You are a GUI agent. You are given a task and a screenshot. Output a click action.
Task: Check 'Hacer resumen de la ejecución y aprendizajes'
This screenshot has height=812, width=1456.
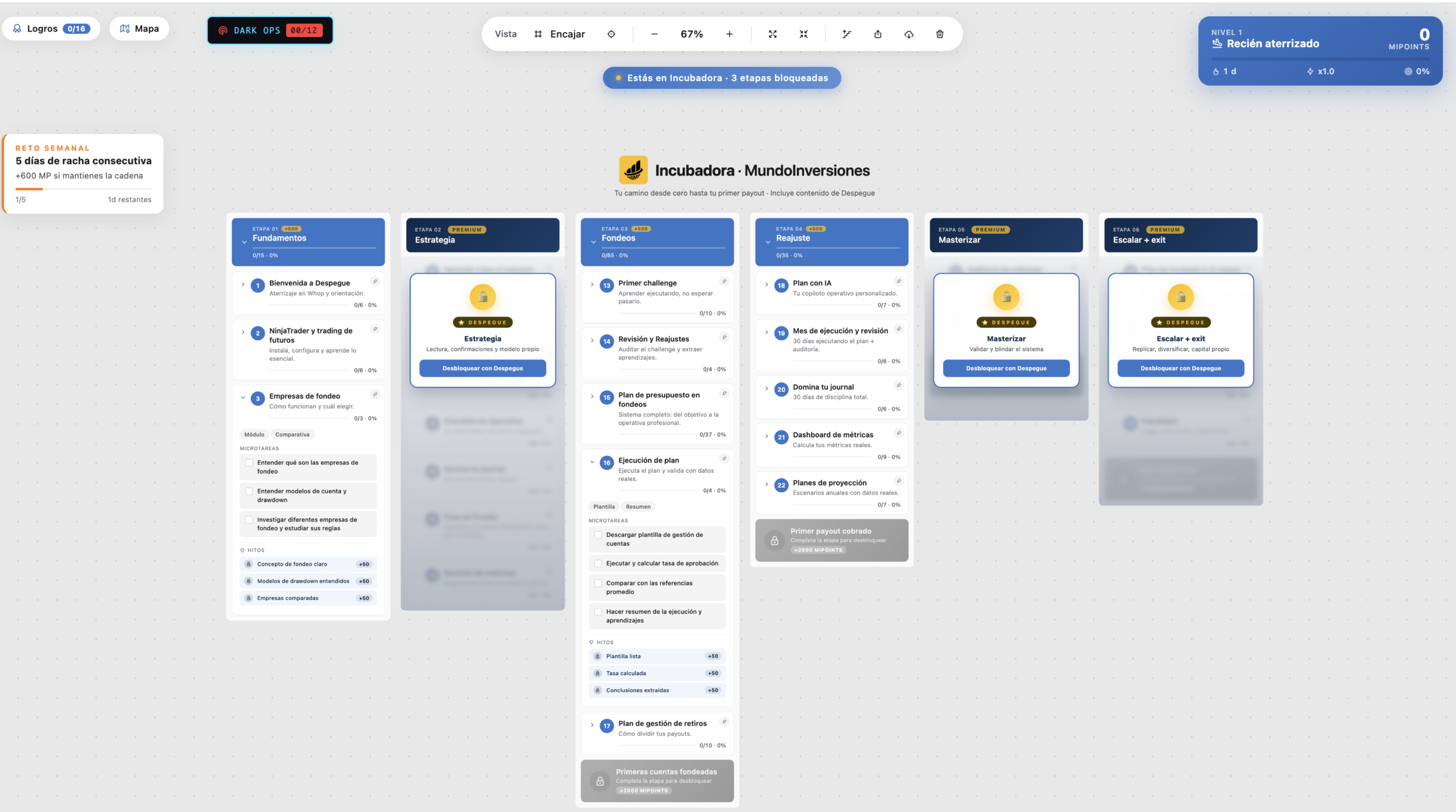coord(598,612)
